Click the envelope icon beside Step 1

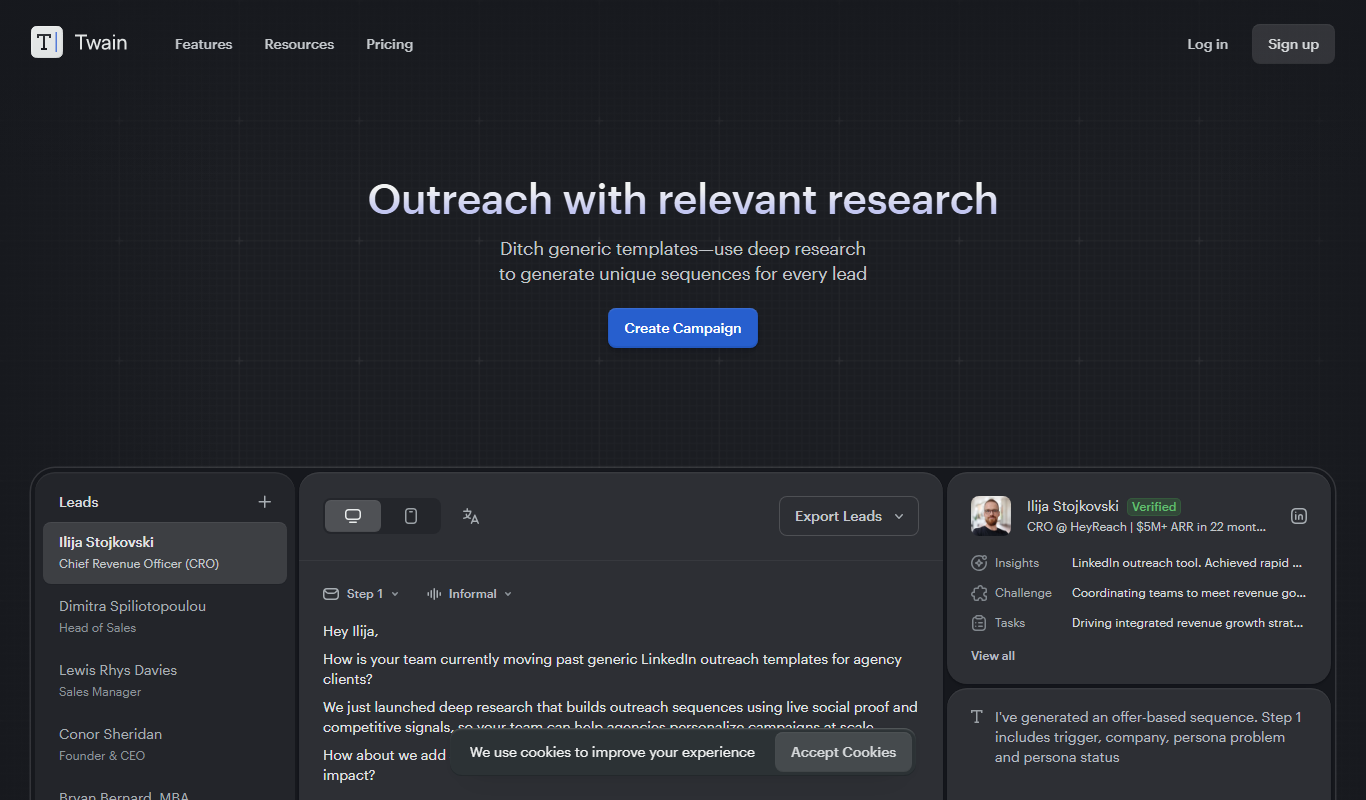pos(331,594)
